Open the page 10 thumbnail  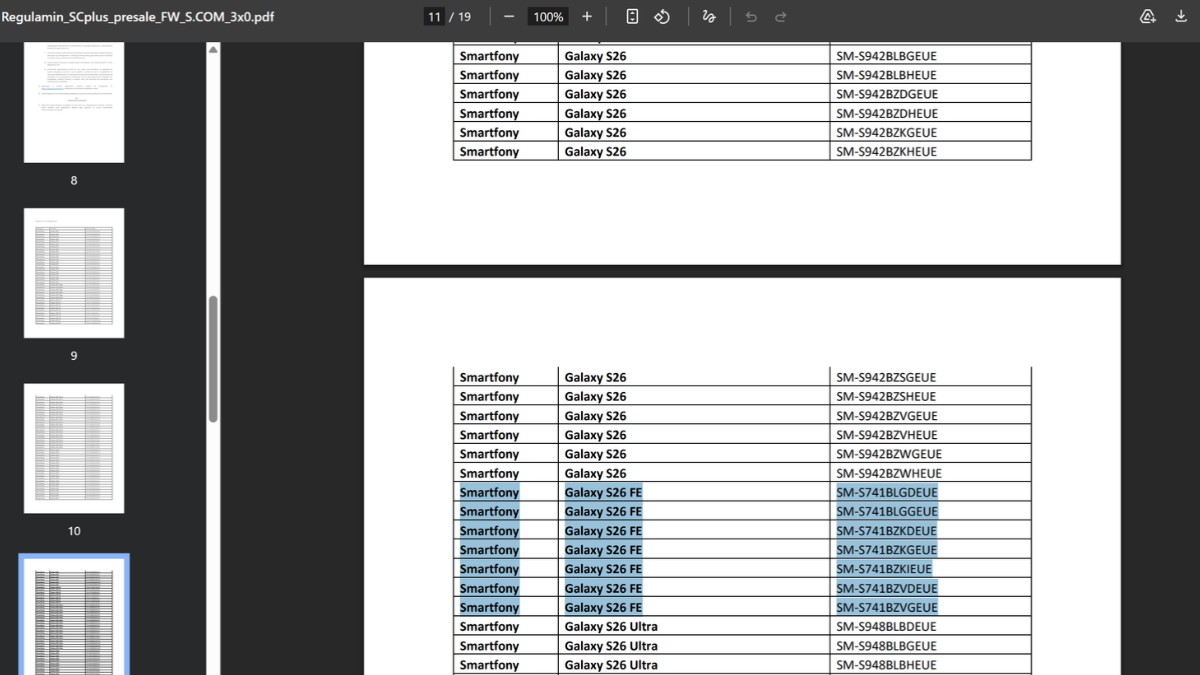click(74, 448)
